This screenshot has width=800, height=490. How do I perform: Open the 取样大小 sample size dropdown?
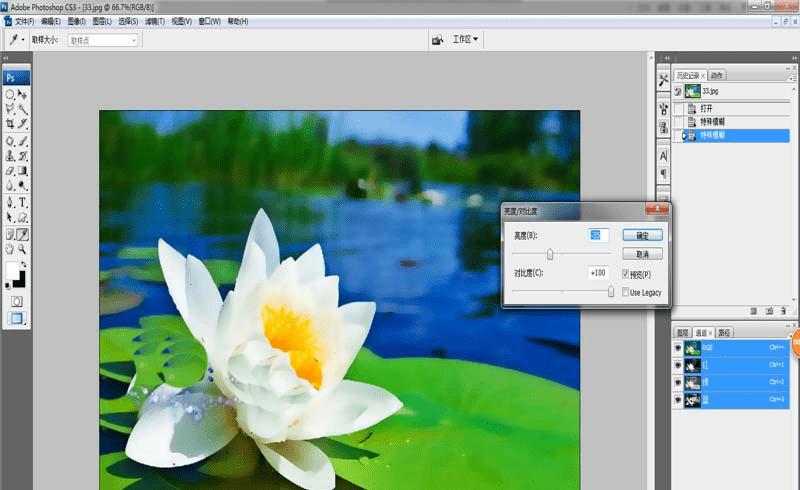[103, 40]
